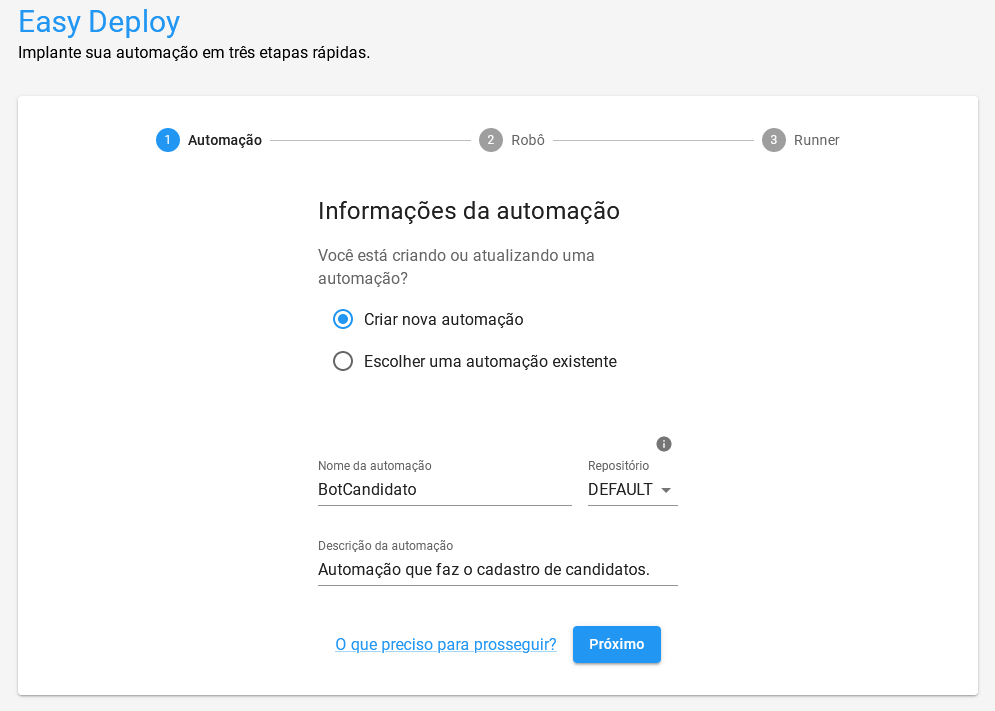The width and height of the screenshot is (995, 711).
Task: Select Escolher uma automação existente radio button
Action: [x=343, y=361]
